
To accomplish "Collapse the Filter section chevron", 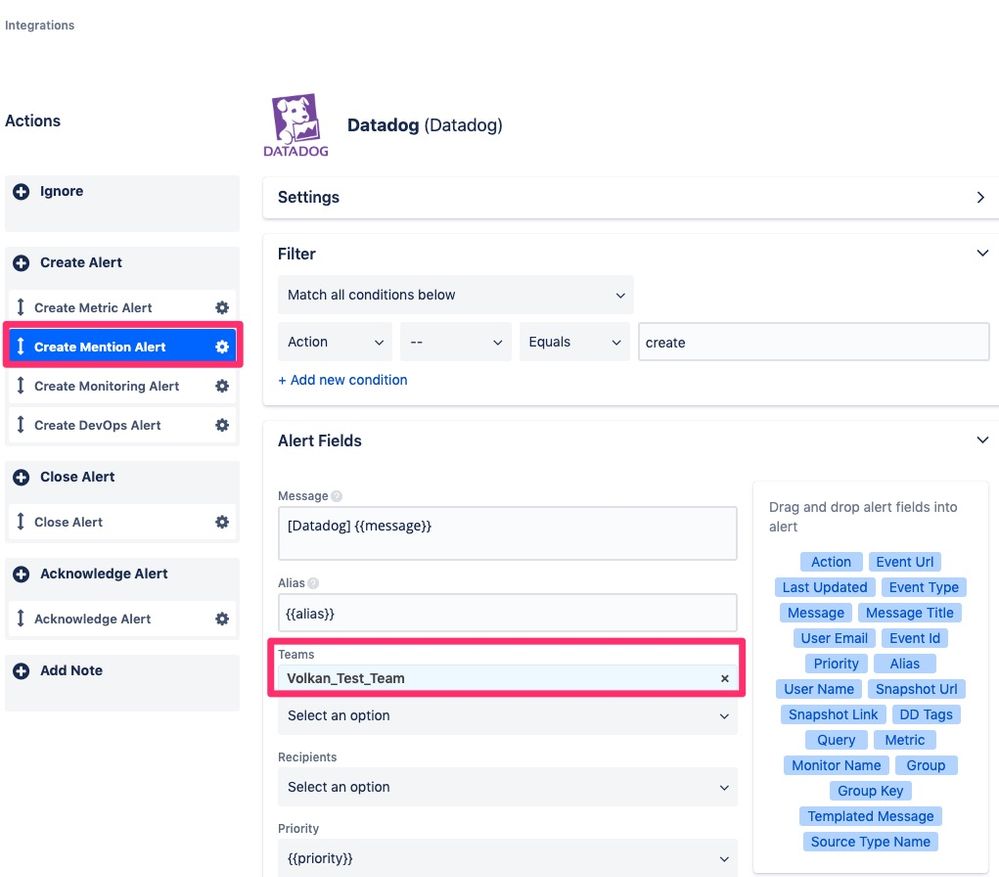I will 982,253.
